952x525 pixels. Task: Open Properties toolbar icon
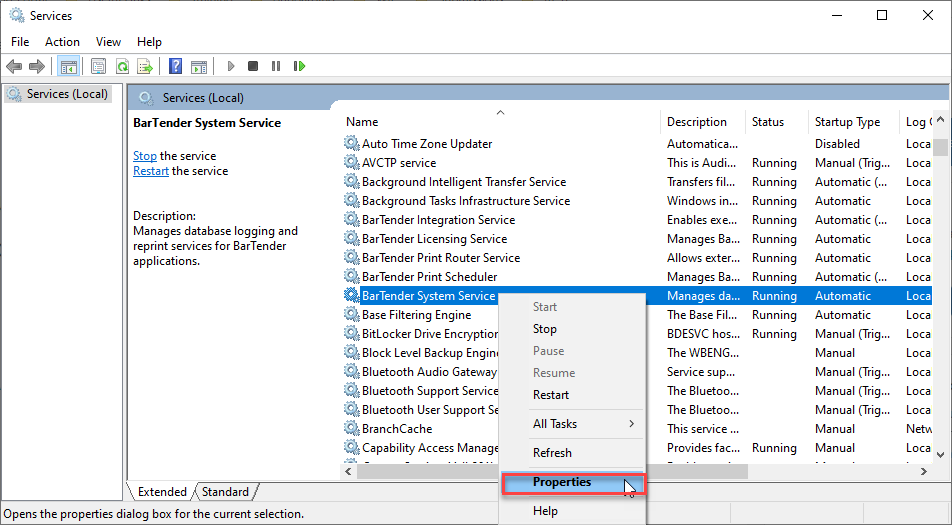tap(98, 66)
